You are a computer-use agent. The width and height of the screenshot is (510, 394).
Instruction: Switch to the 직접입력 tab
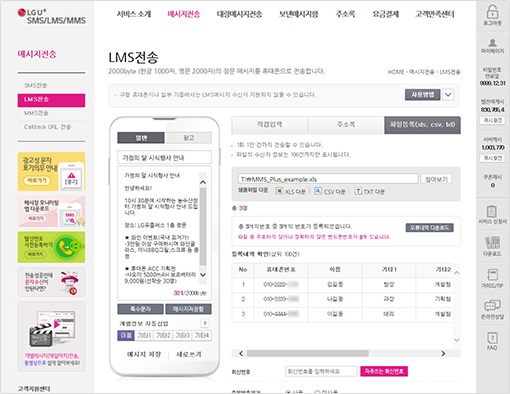[x=269, y=125]
